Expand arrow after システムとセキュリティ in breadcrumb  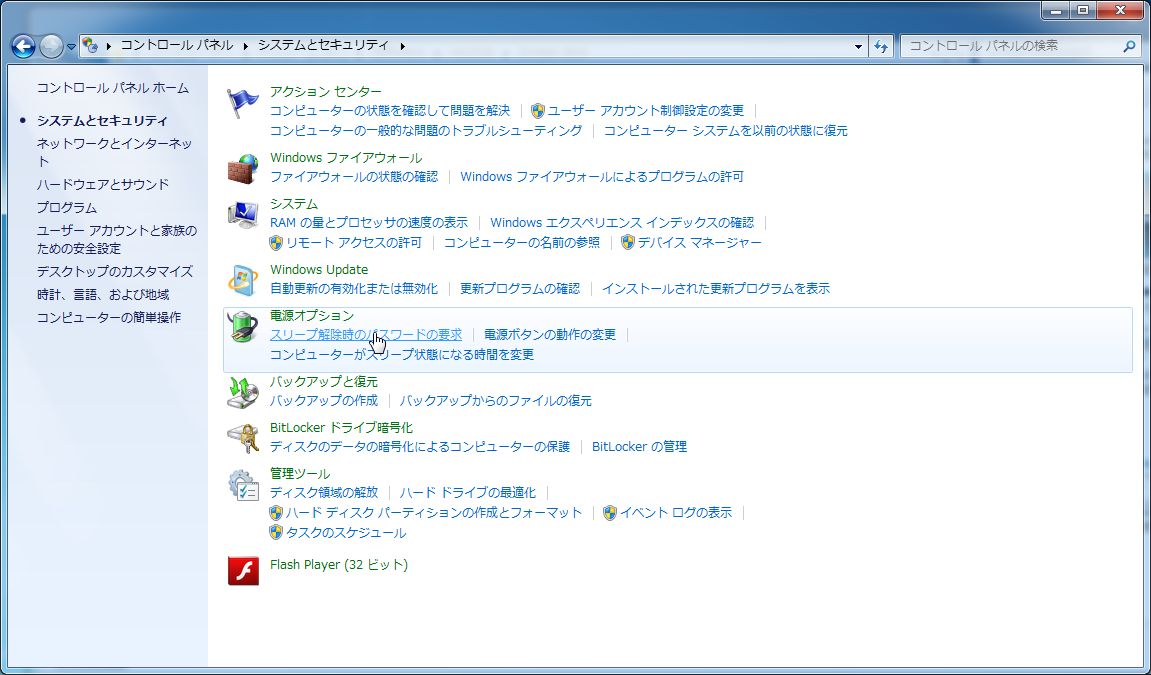tap(402, 45)
